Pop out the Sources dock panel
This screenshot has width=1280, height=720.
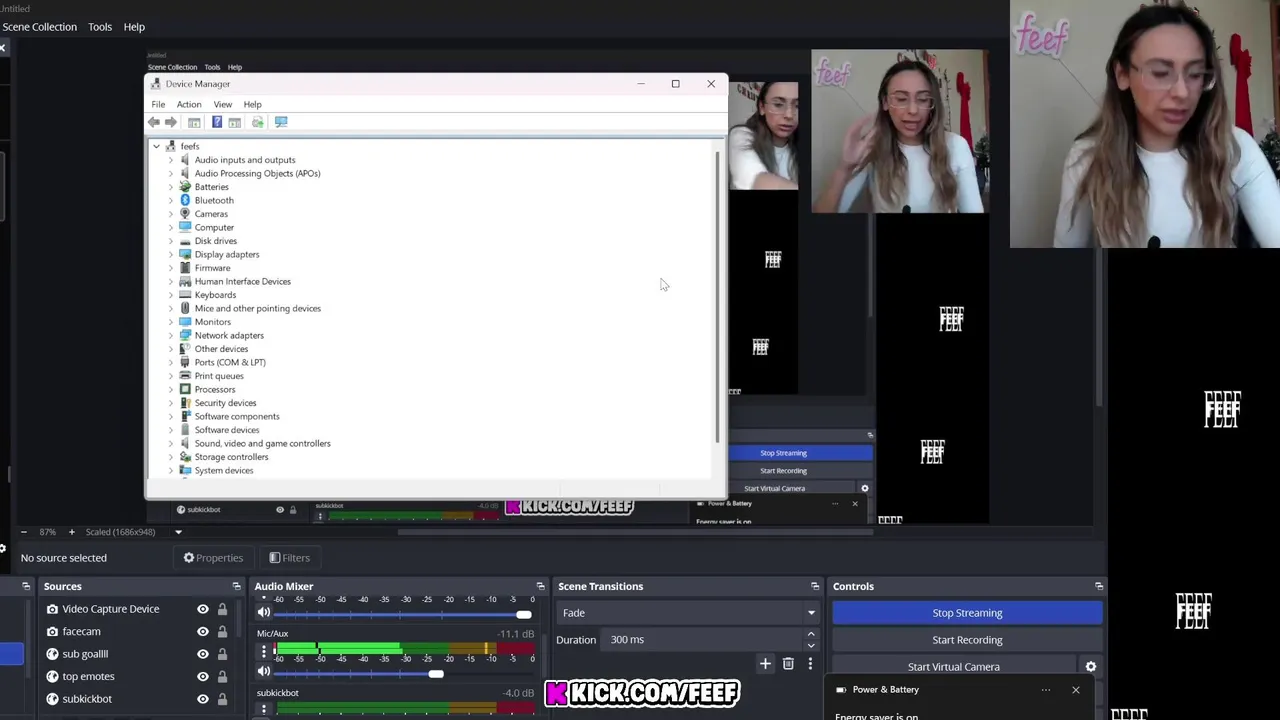236,586
